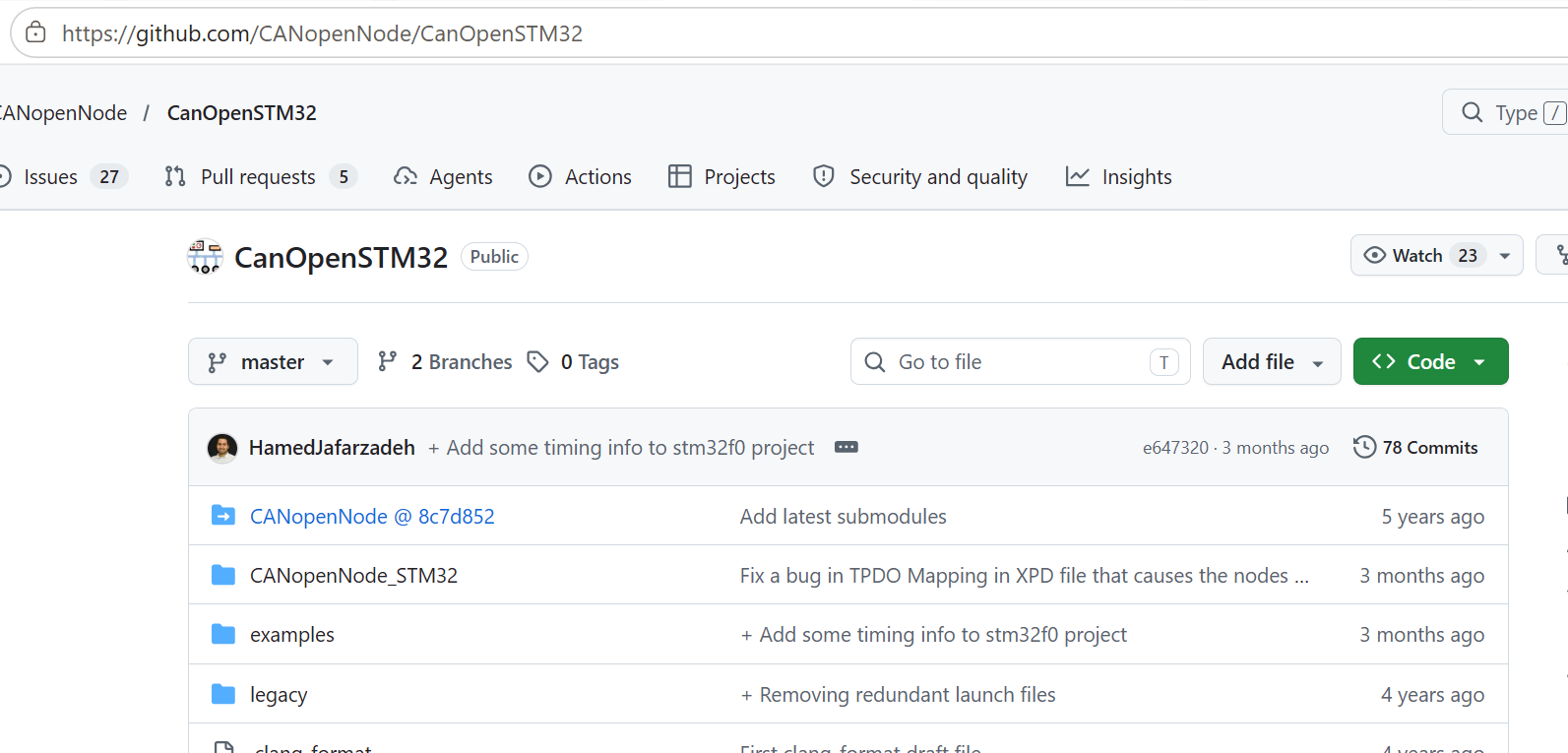Click the CANopenNode submodule folder icon

click(x=223, y=516)
